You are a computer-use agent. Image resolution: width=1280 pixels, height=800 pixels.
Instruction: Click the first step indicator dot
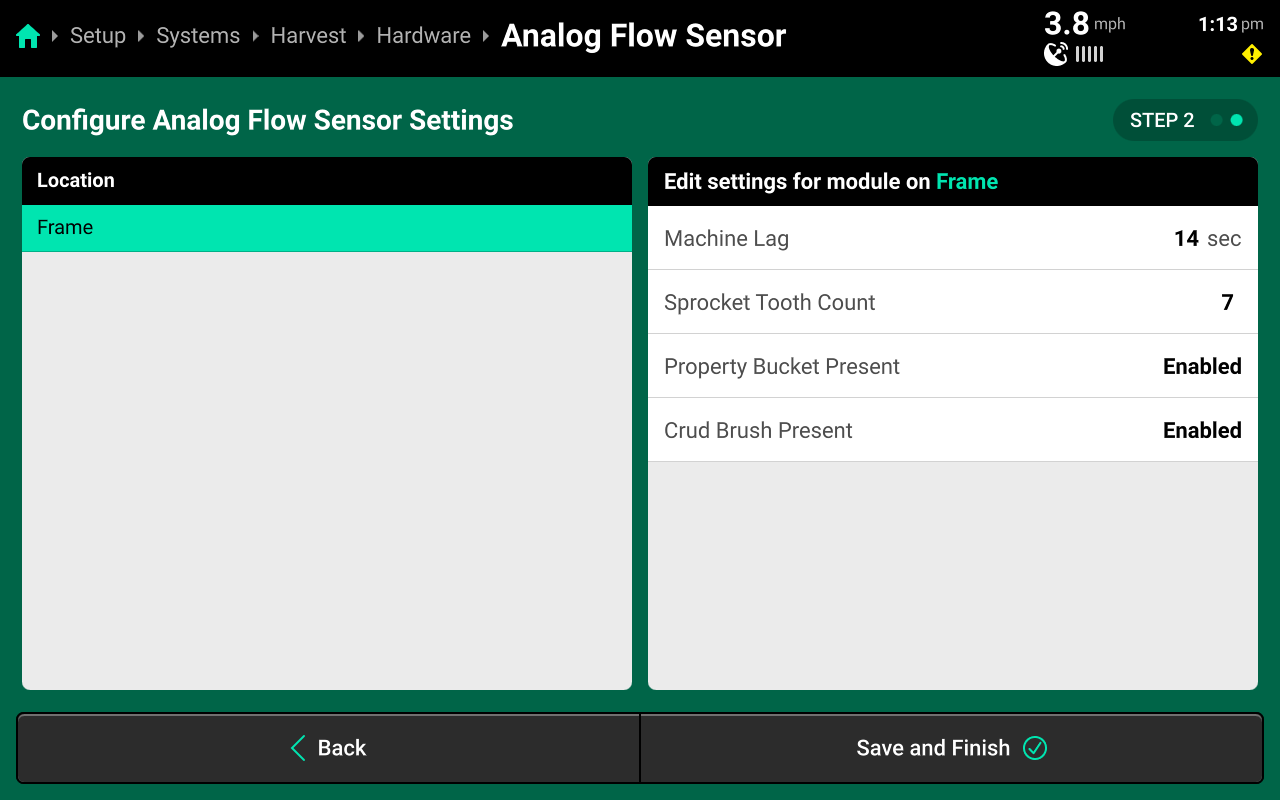pyautogui.click(x=1216, y=120)
